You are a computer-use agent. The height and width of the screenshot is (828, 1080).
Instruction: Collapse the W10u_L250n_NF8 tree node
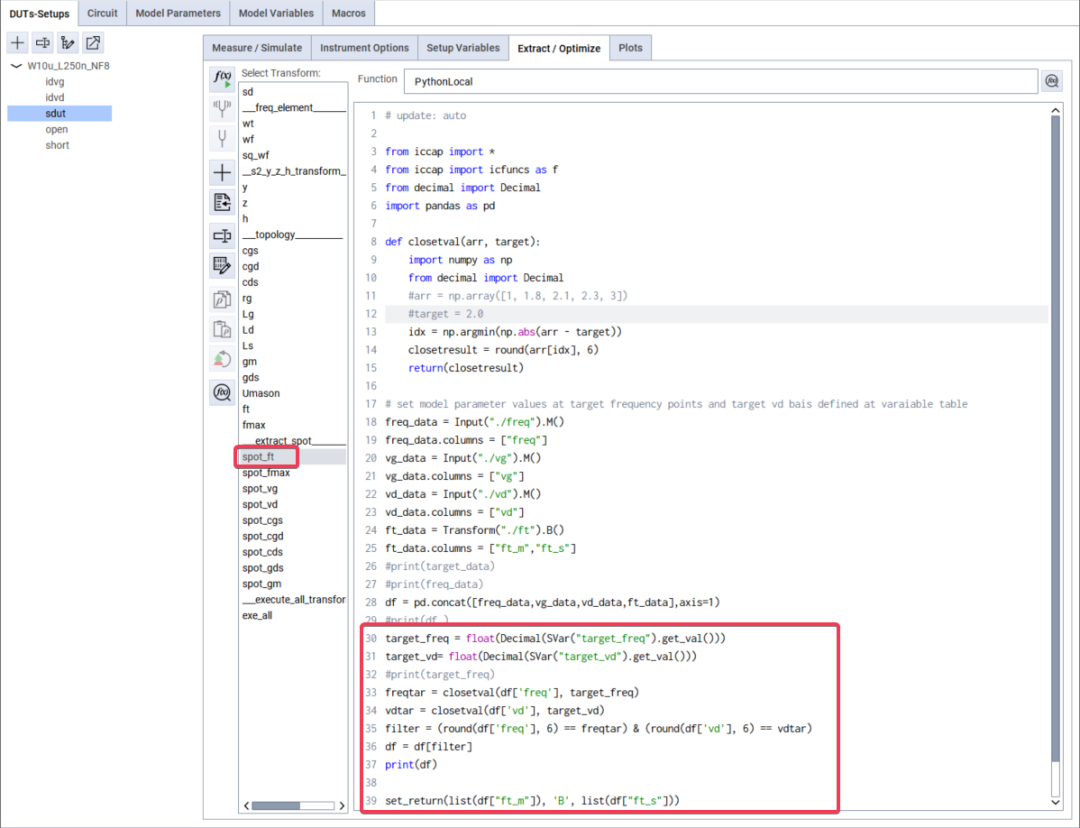click(x=16, y=66)
